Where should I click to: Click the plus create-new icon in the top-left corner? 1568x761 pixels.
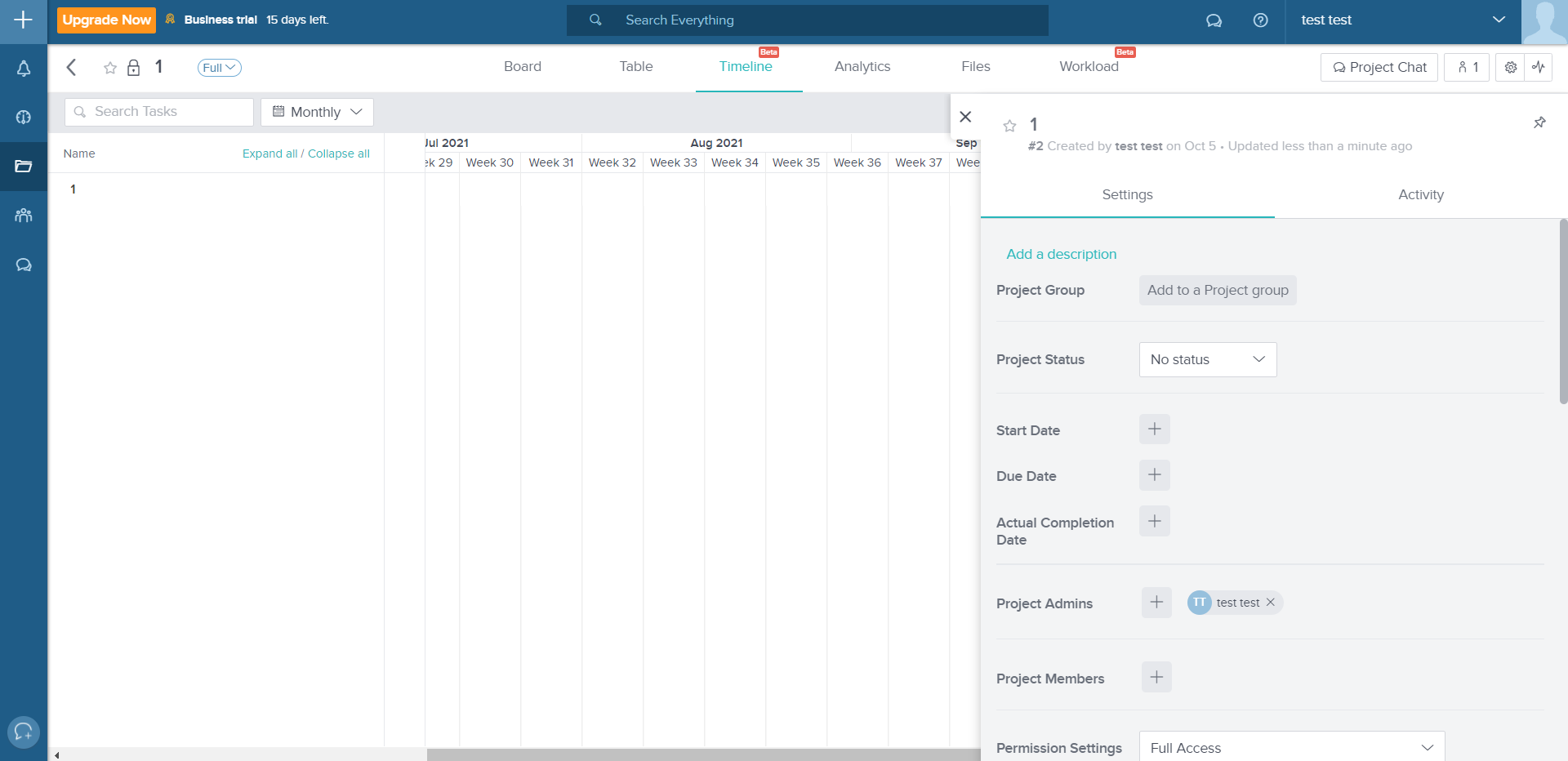pyautogui.click(x=24, y=20)
